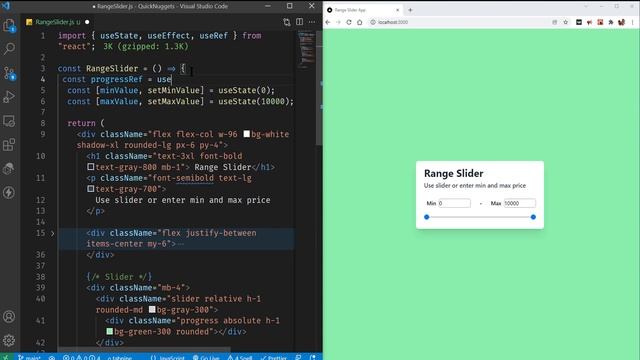Screen dimensions: 640x360
Task: Close the Range Slider App browser tab
Action: [x=398, y=10]
